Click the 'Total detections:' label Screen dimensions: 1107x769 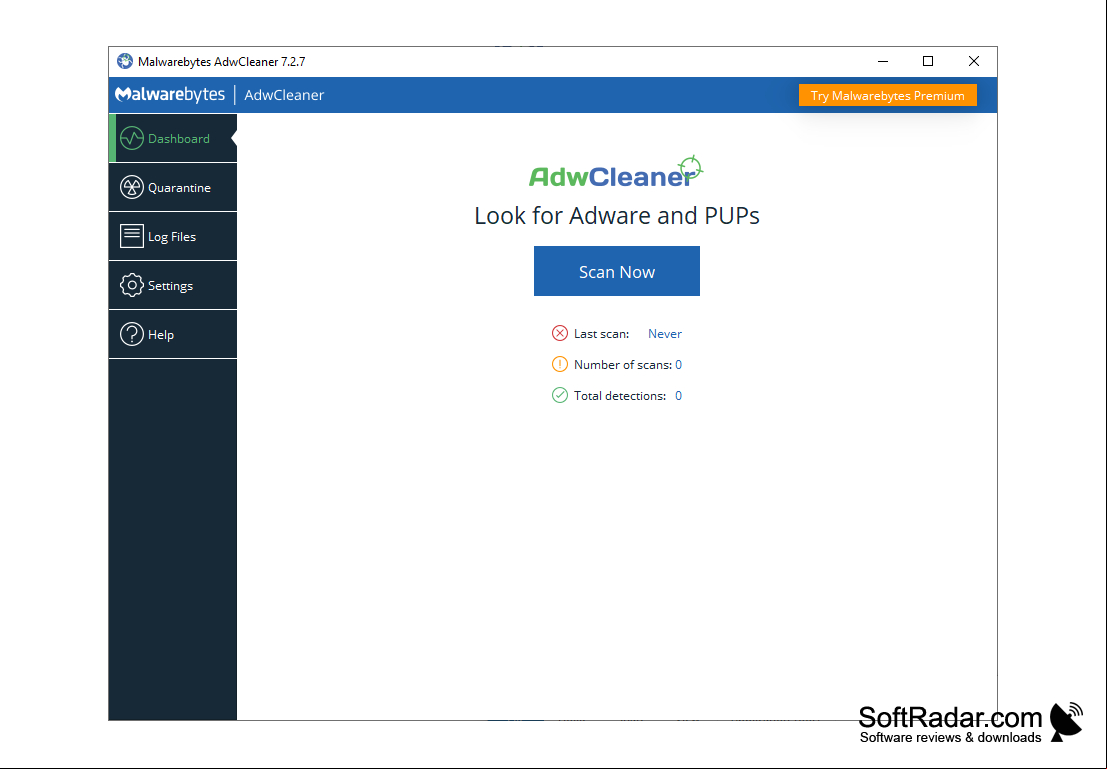pos(620,396)
